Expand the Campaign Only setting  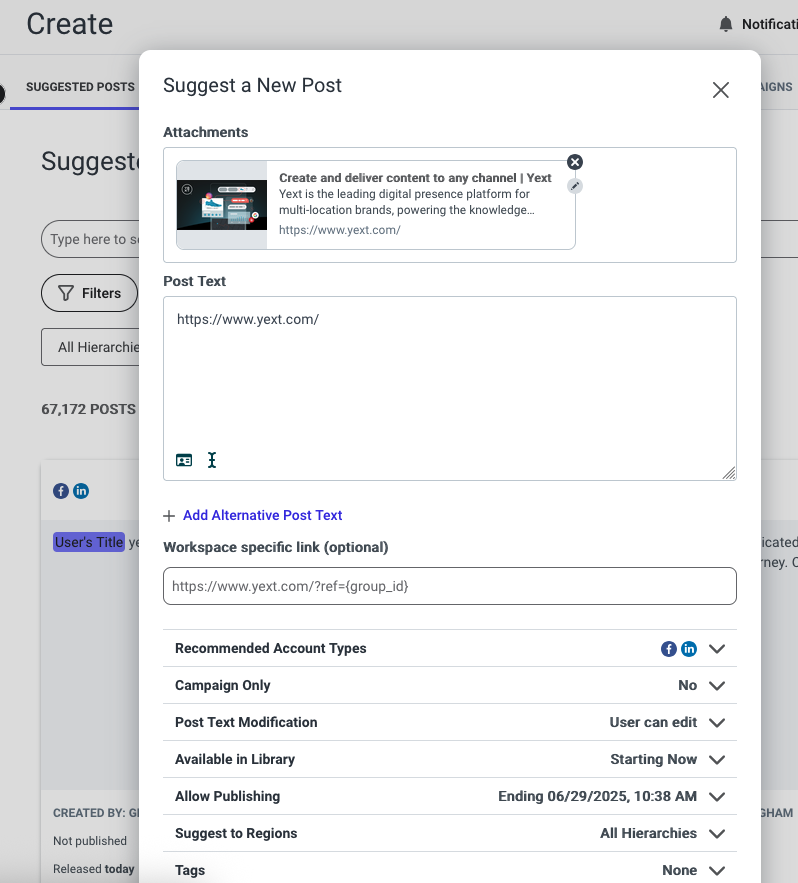[x=449, y=685]
